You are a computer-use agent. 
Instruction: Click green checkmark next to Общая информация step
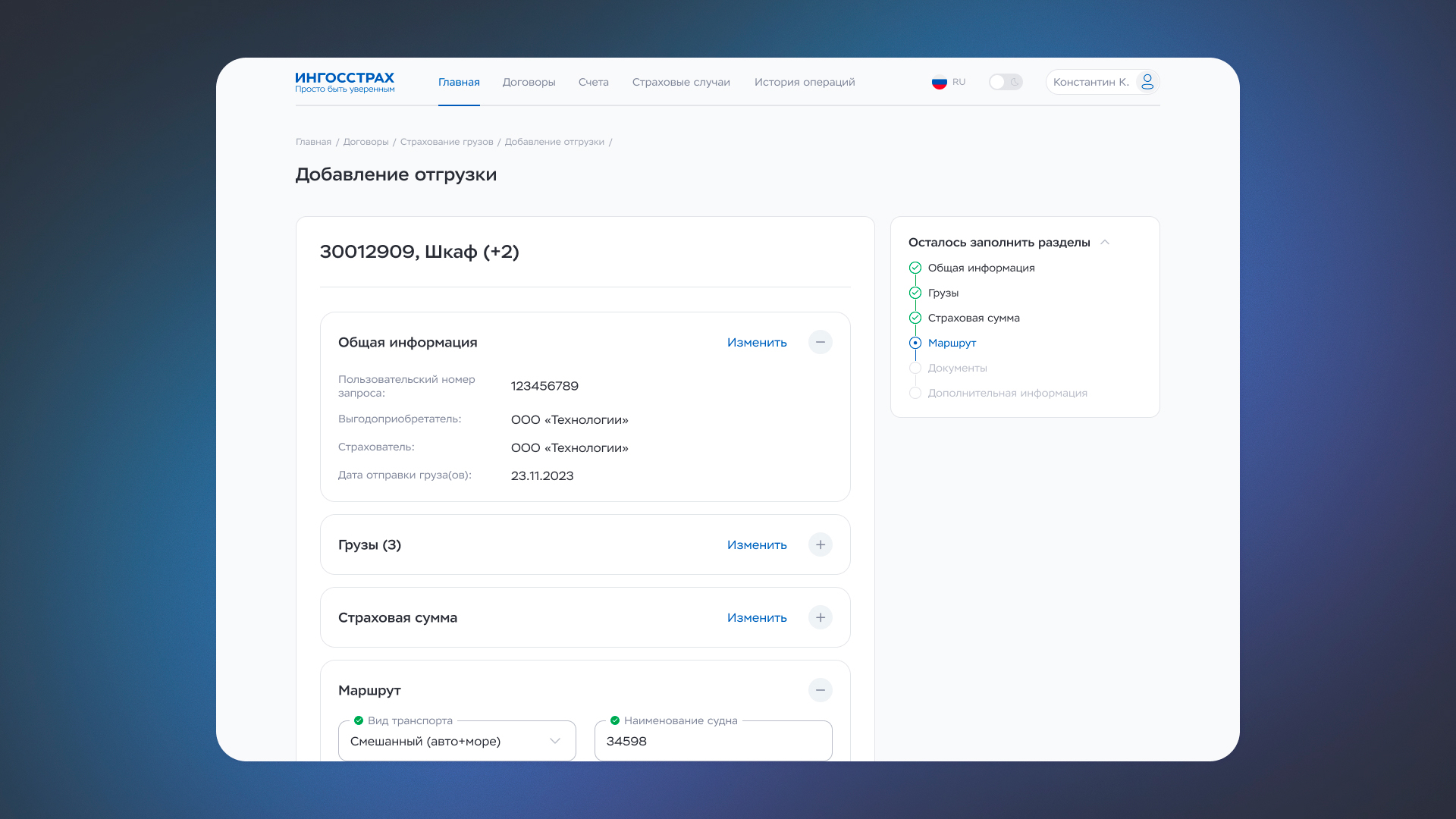pos(915,268)
